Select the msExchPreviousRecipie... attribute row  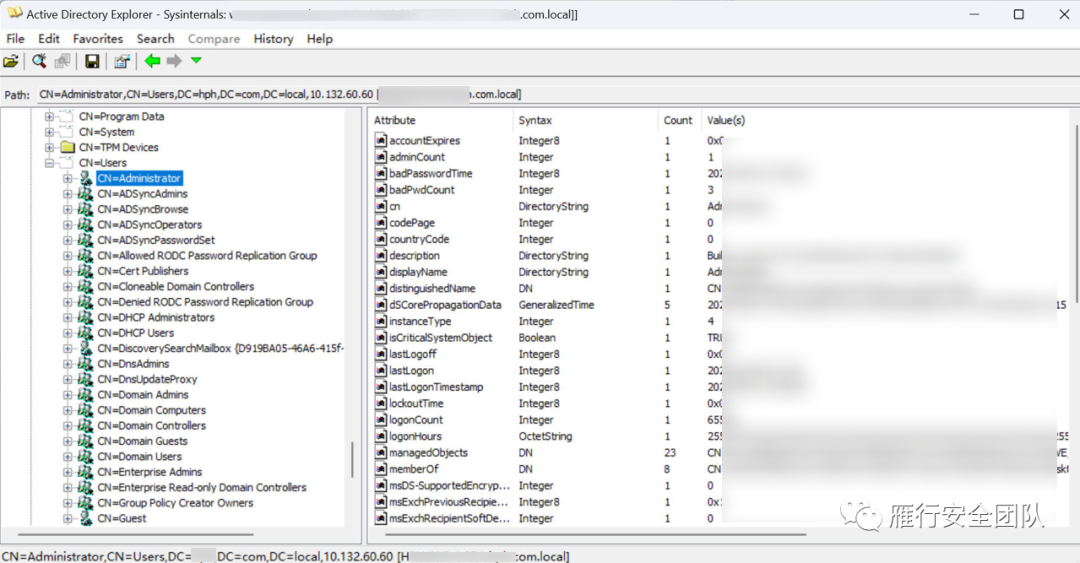point(716,502)
